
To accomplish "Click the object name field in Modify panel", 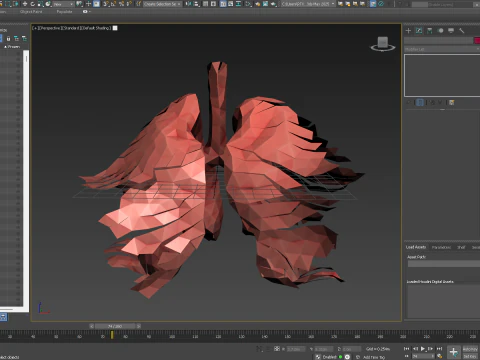I will point(439,40).
